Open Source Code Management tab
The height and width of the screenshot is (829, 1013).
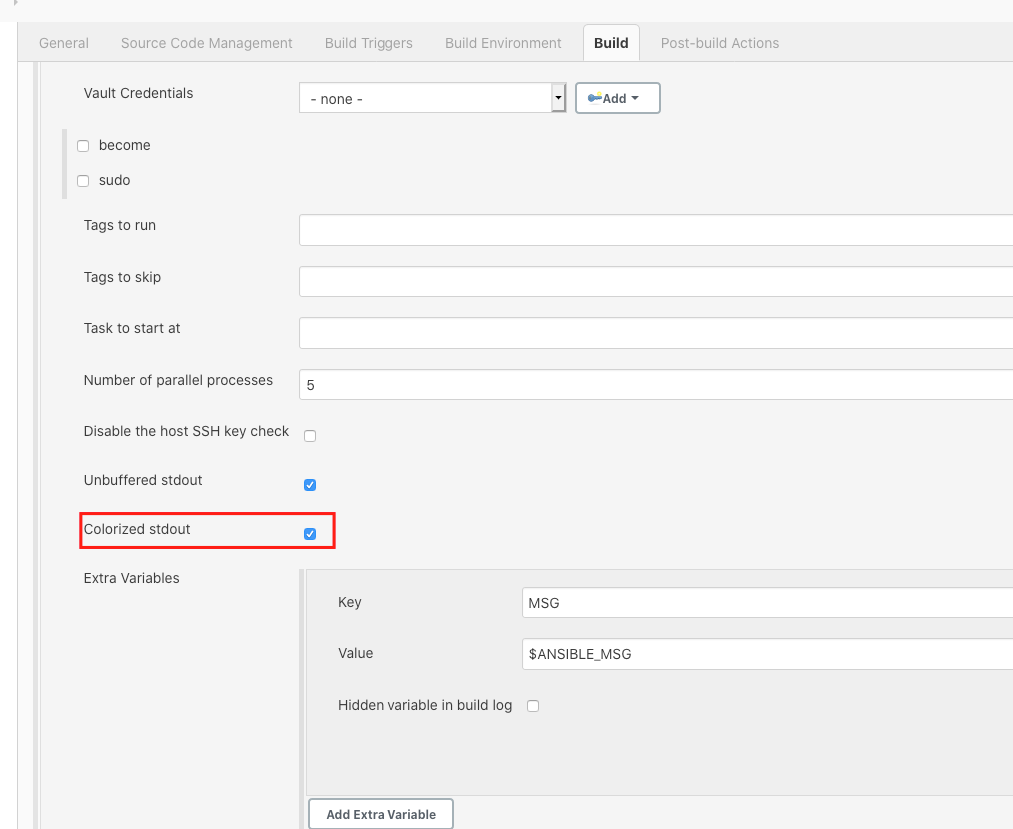pos(207,43)
